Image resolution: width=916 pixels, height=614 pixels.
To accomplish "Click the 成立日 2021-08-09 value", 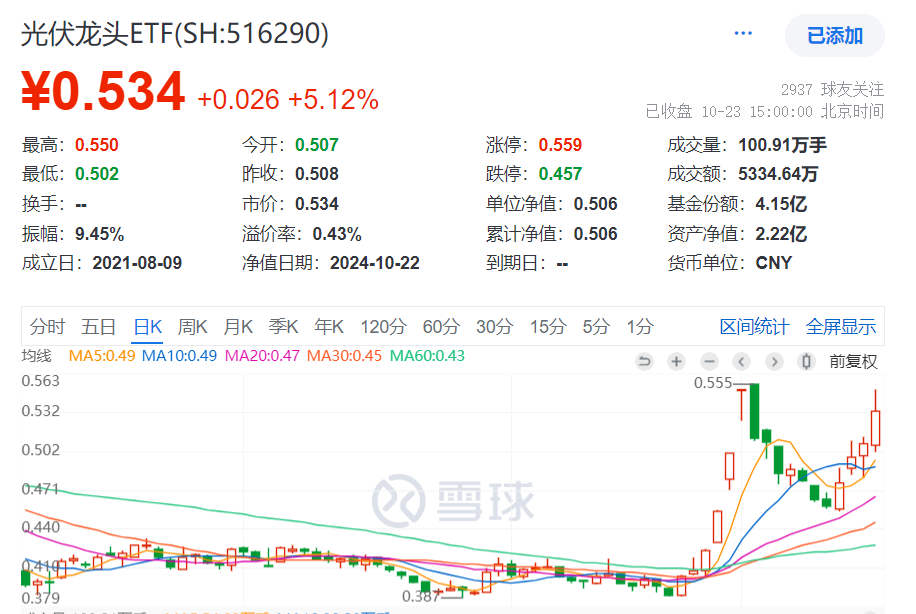I will pyautogui.click(x=137, y=263).
